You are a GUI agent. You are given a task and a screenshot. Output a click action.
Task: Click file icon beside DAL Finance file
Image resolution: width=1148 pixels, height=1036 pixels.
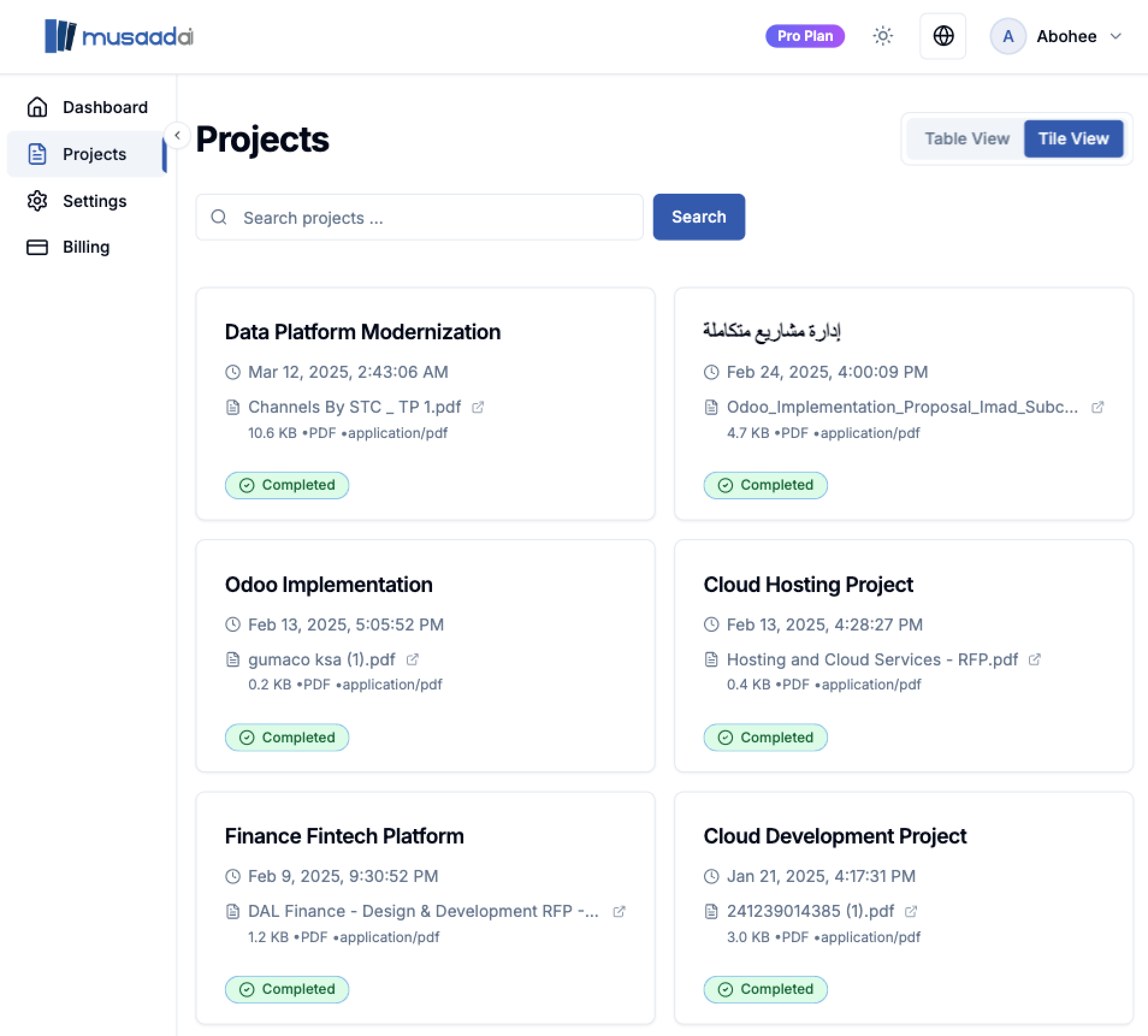(233, 911)
